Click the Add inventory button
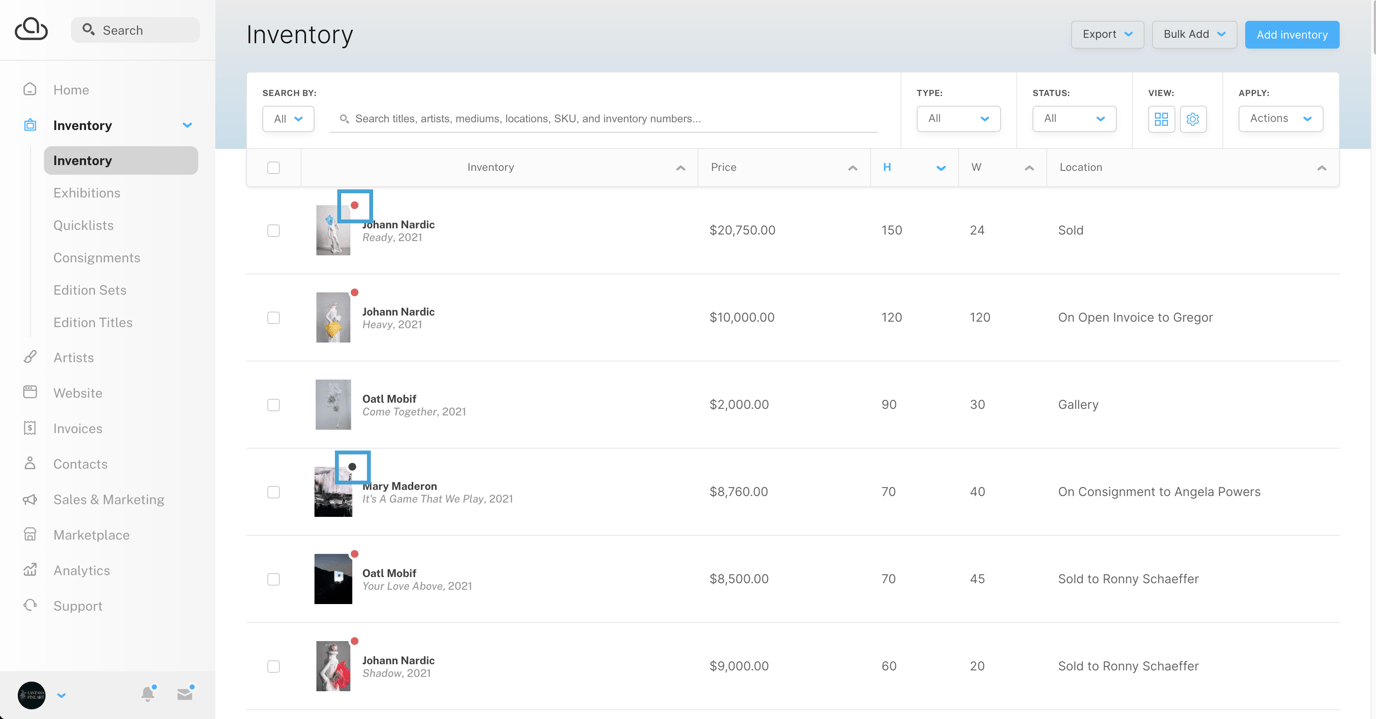Screen dimensions: 1376x719 (1291, 34)
